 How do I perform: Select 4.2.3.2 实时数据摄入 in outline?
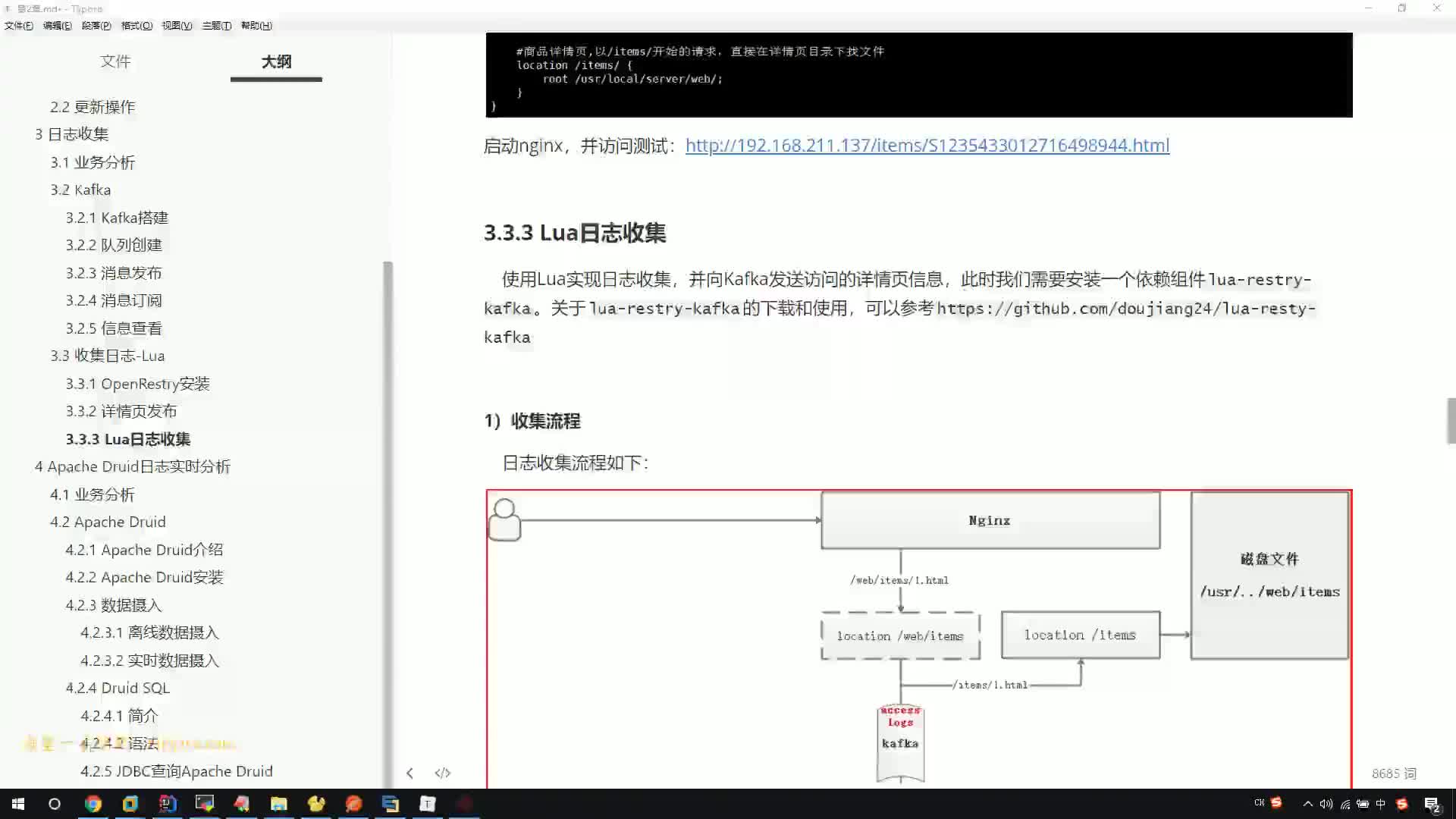click(149, 661)
